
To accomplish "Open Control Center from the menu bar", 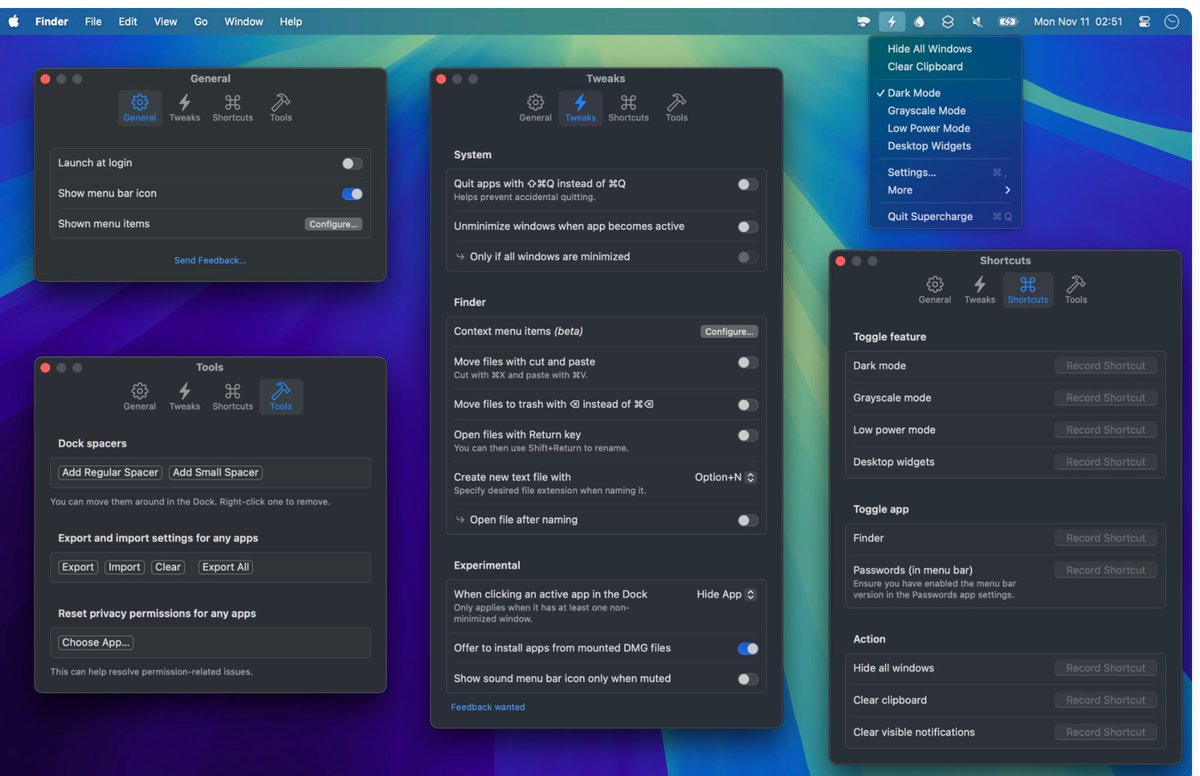I will (1144, 21).
